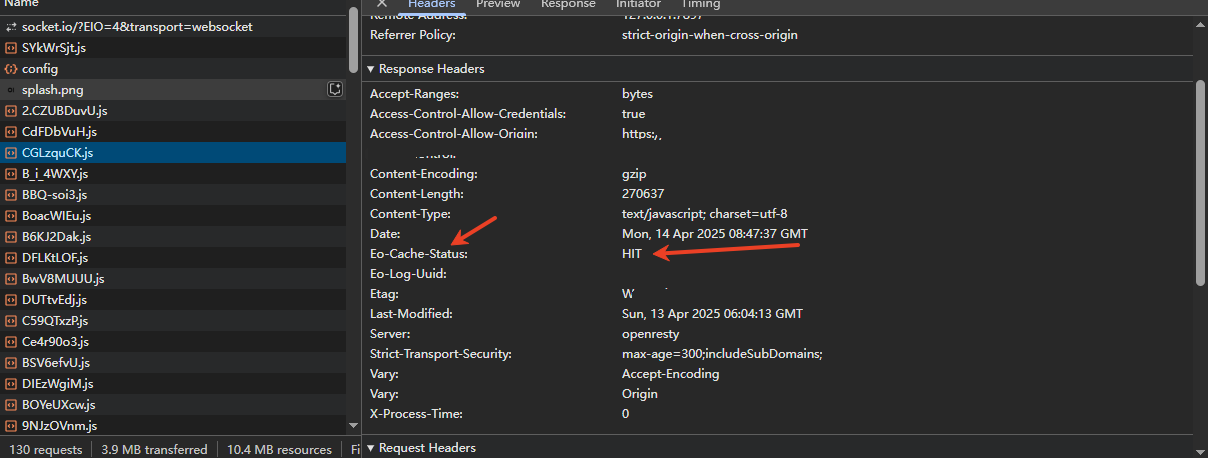
Task: Click the icon at right of splash.png row
Action: click(x=335, y=90)
